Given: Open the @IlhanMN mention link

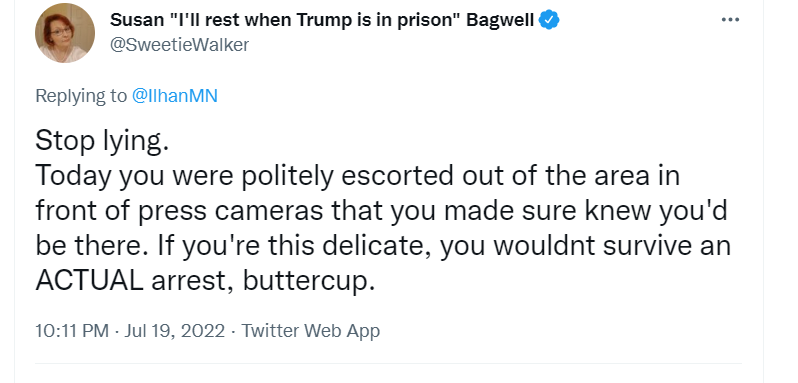Looking at the screenshot, I should [x=175, y=96].
